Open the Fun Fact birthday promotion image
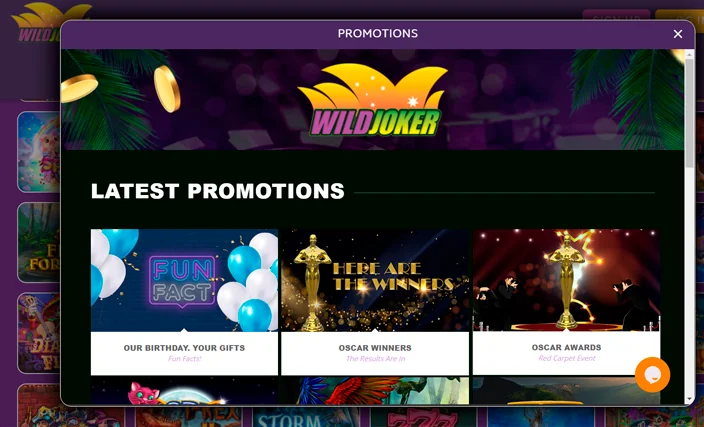 (184, 280)
